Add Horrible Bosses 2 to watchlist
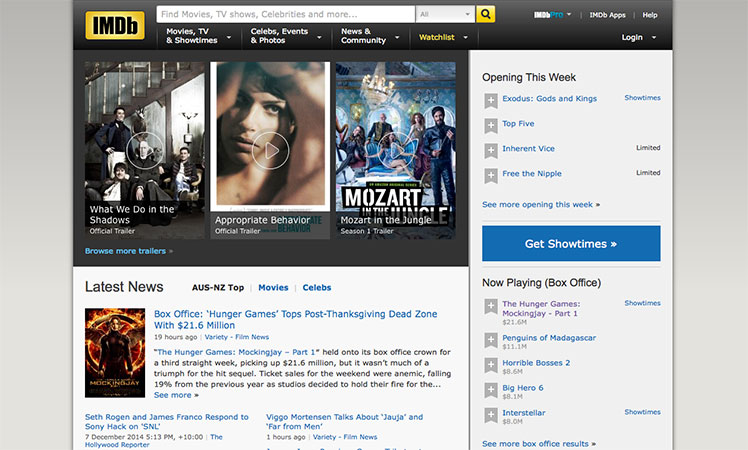This screenshot has width=748, height=450. [x=490, y=365]
